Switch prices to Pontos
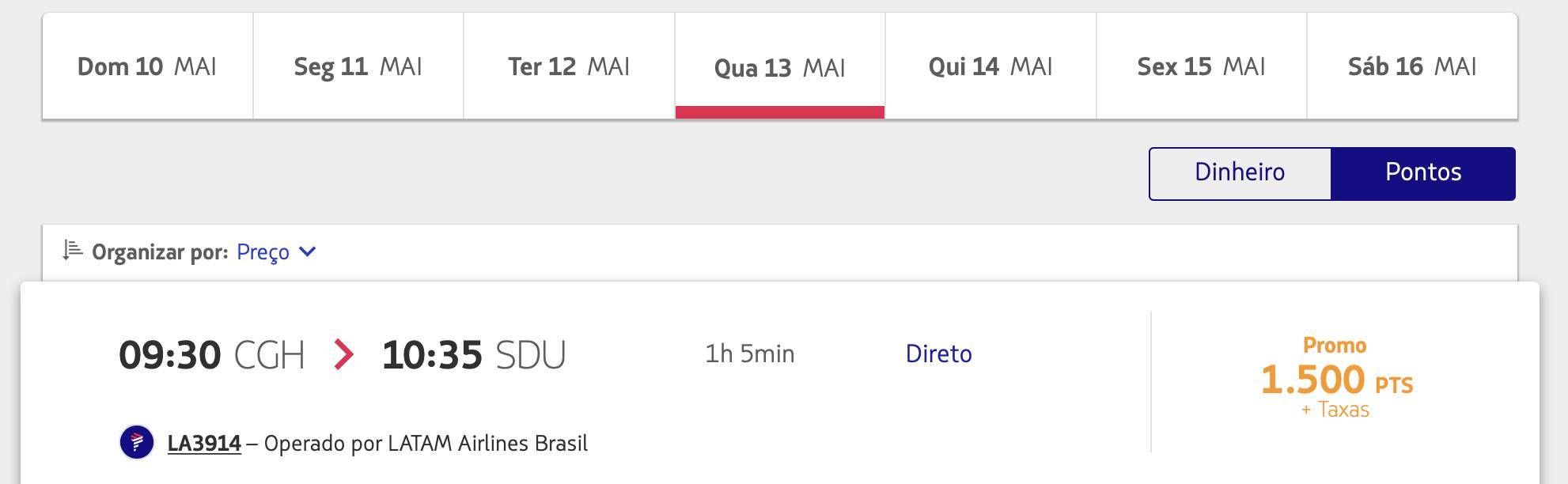1568x484 pixels. click(1423, 173)
